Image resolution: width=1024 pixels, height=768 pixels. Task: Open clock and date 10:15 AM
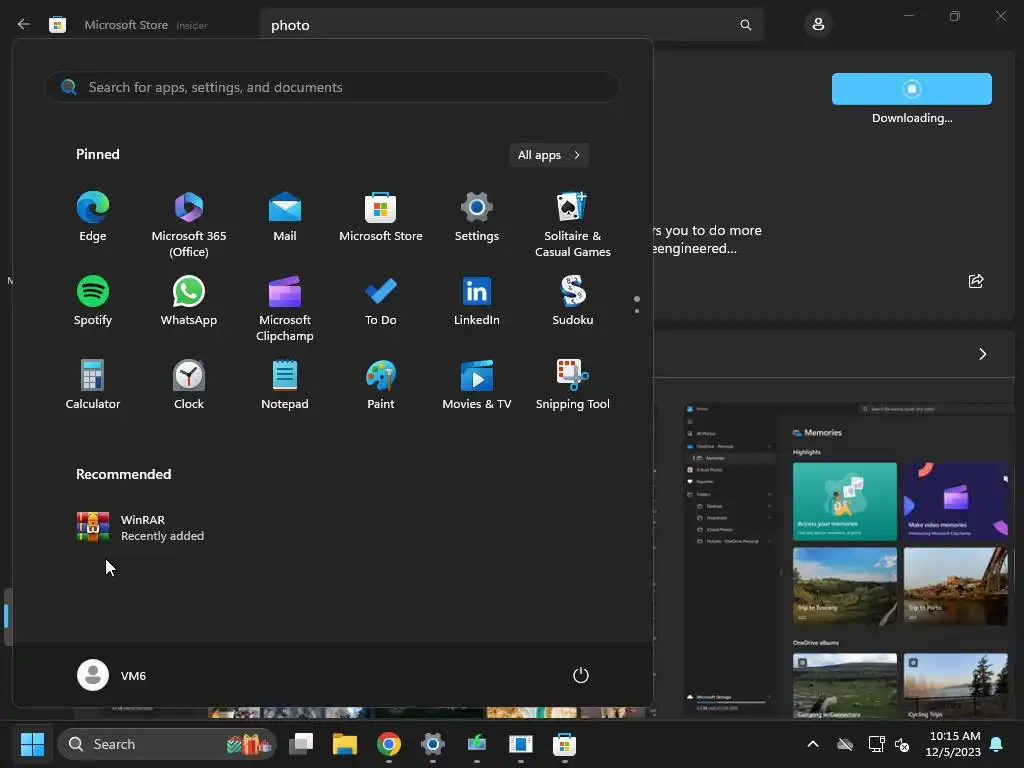point(953,744)
